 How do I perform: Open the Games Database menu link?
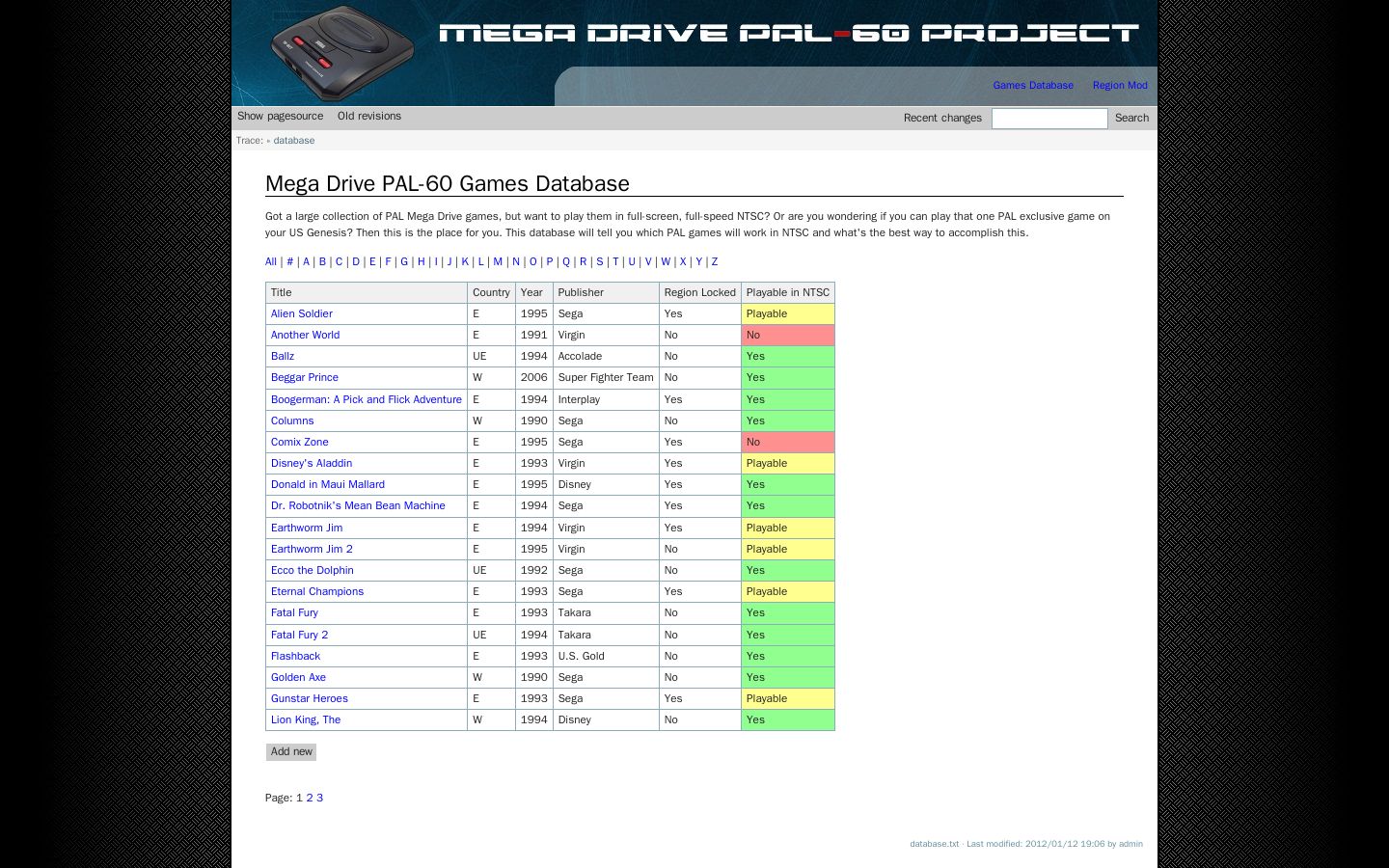point(1033,86)
